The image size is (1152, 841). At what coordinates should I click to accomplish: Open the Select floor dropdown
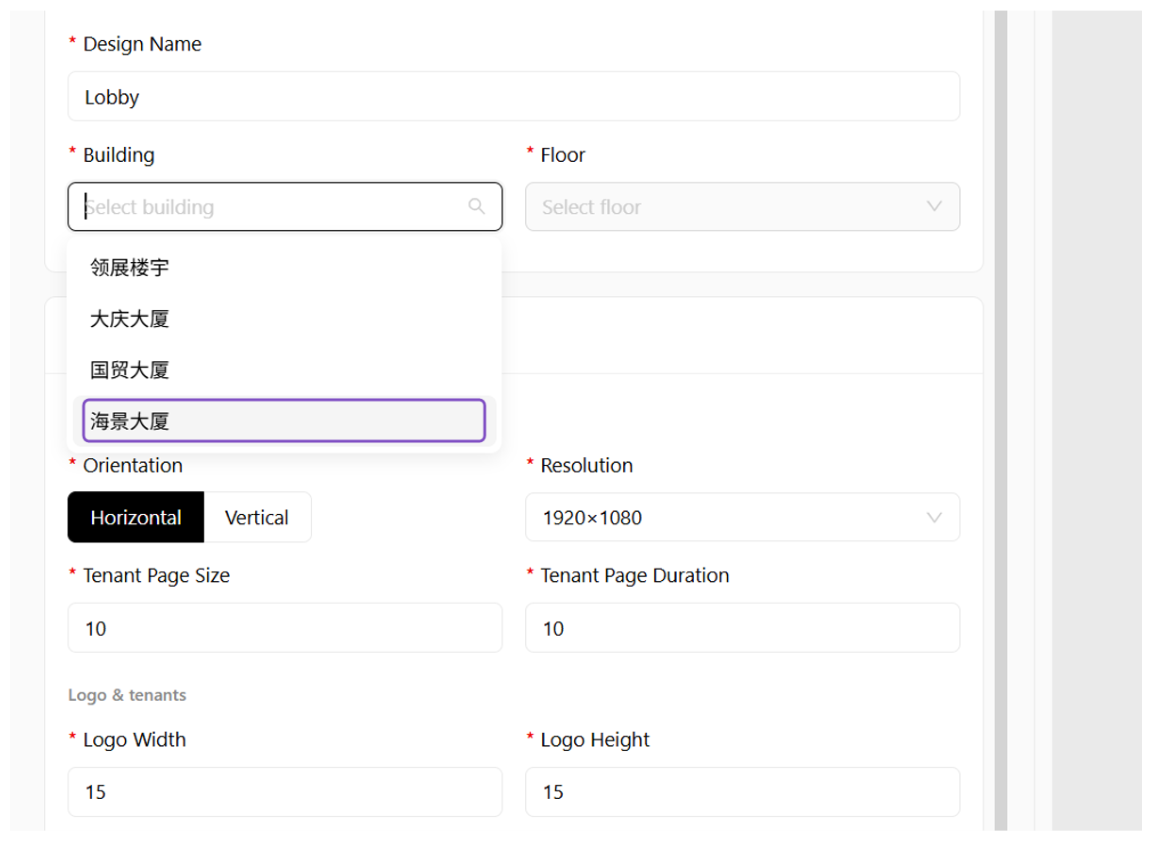tap(742, 206)
